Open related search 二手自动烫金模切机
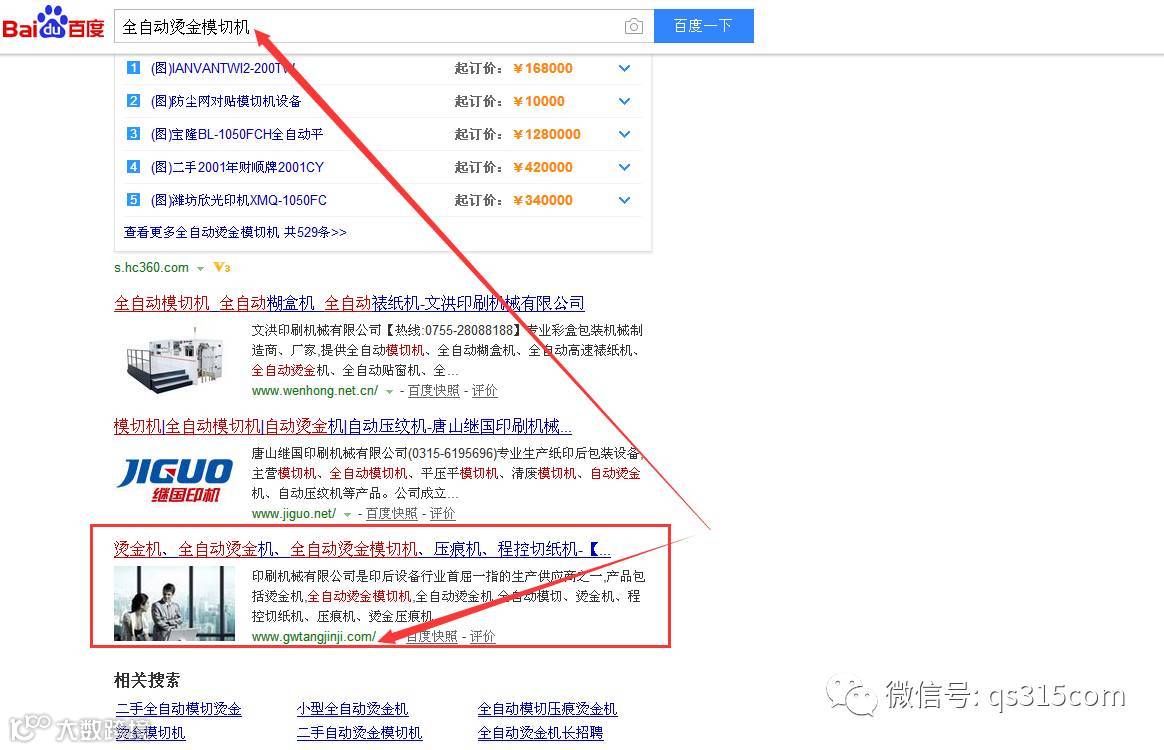The image size is (1164, 750). click(359, 733)
